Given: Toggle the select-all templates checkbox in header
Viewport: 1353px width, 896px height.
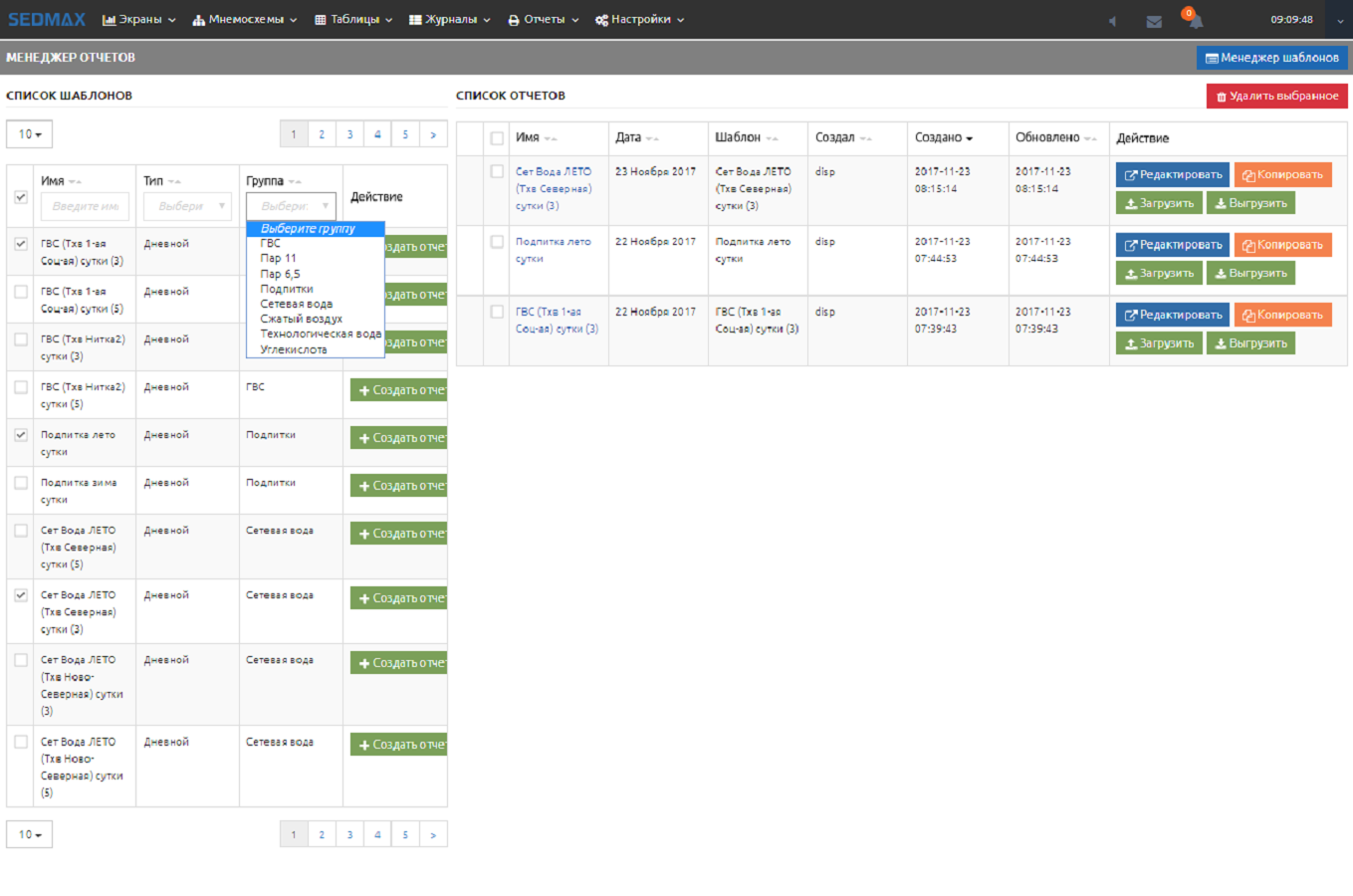Looking at the screenshot, I should pyautogui.click(x=21, y=197).
